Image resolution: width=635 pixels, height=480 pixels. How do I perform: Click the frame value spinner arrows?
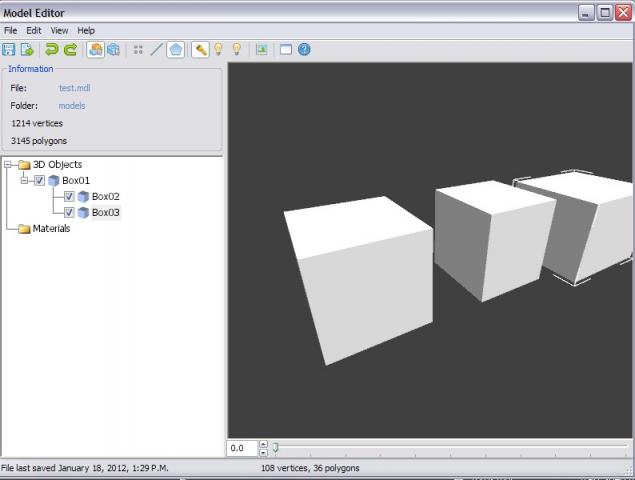coord(263,448)
